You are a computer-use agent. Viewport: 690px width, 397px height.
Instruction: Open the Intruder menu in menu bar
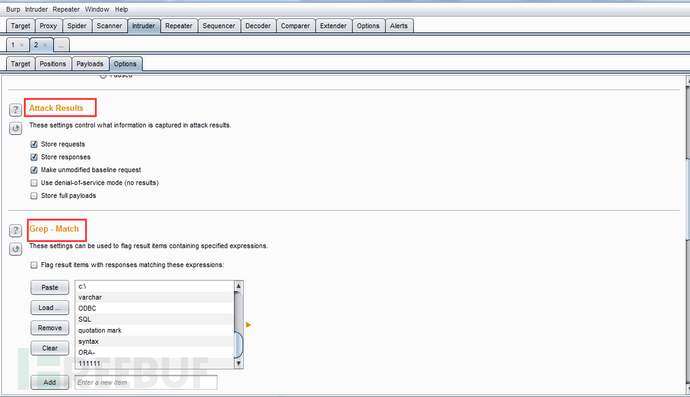tap(36, 9)
